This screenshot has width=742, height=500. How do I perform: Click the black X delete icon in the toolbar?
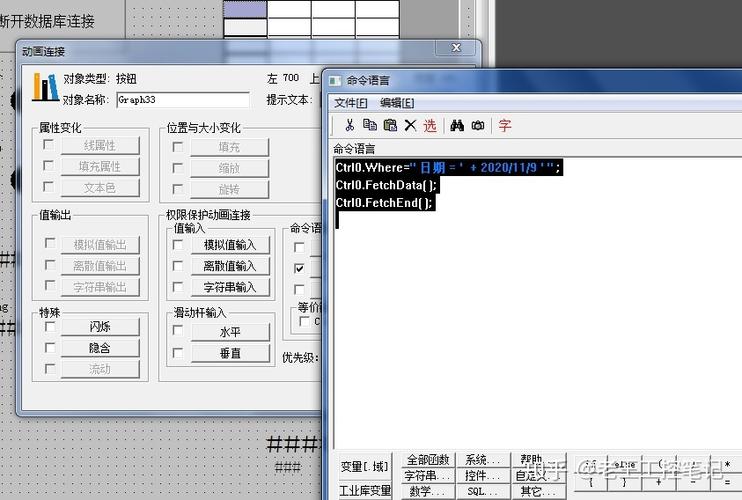click(x=410, y=125)
